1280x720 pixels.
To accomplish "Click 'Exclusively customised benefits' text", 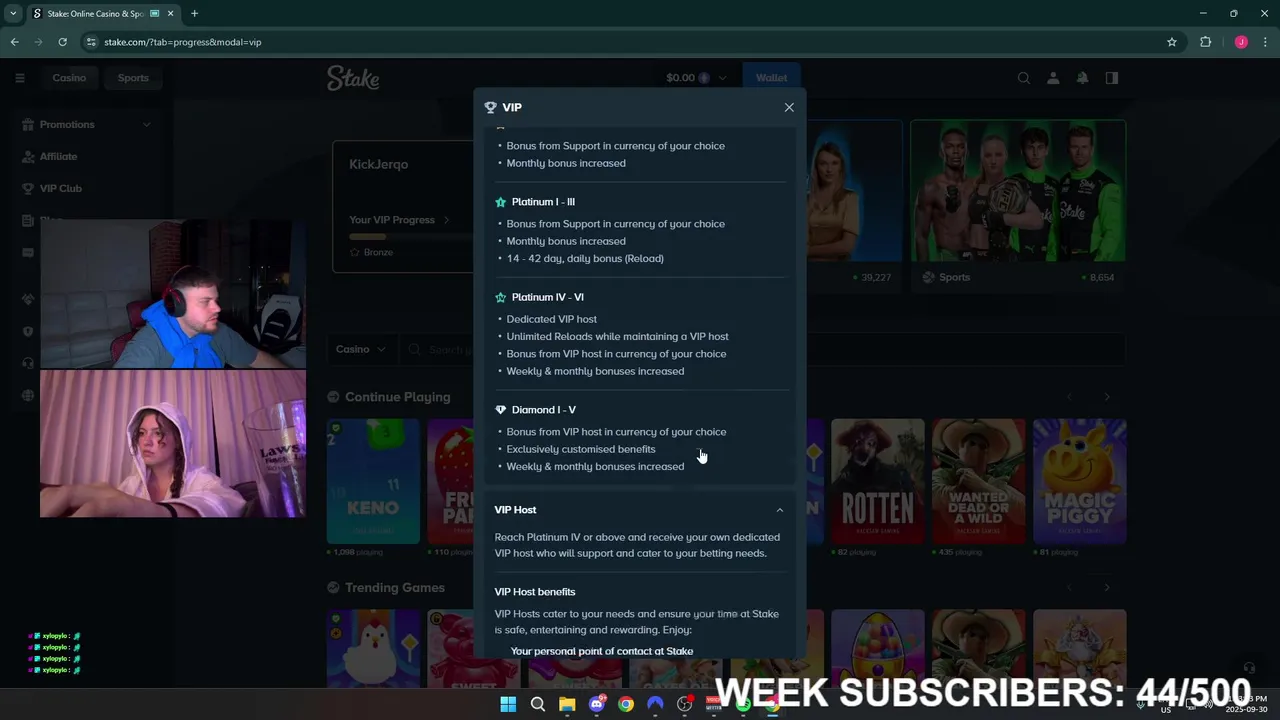I will point(581,449).
